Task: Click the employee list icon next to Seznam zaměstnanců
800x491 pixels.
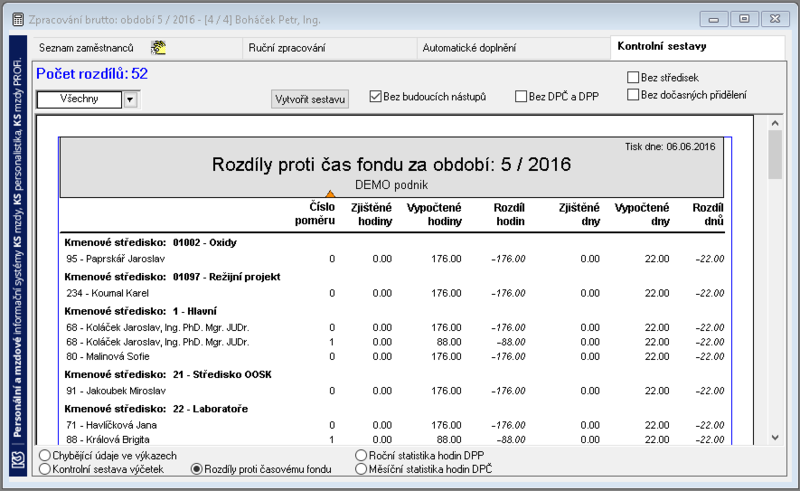Action: coord(158,47)
